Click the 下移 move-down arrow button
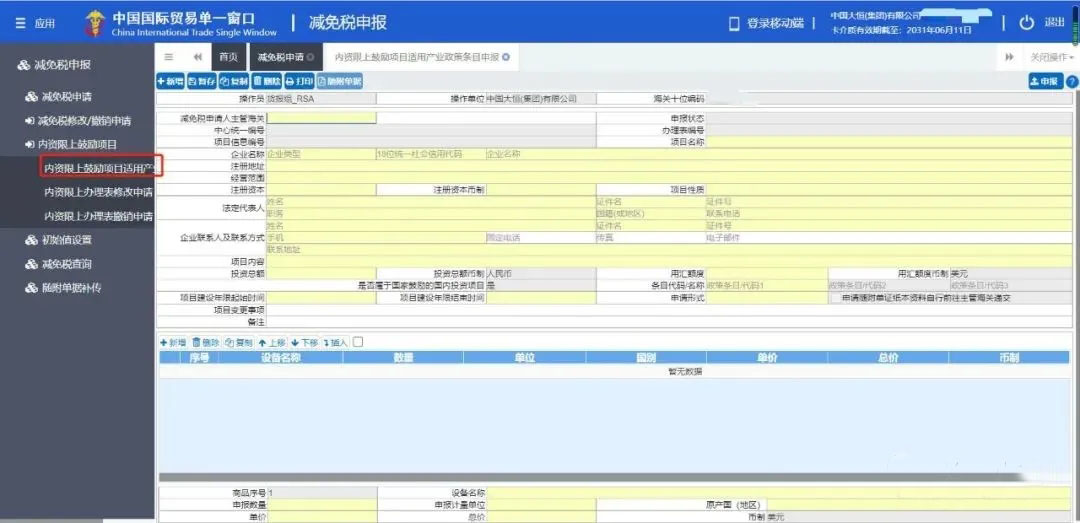 coord(304,342)
